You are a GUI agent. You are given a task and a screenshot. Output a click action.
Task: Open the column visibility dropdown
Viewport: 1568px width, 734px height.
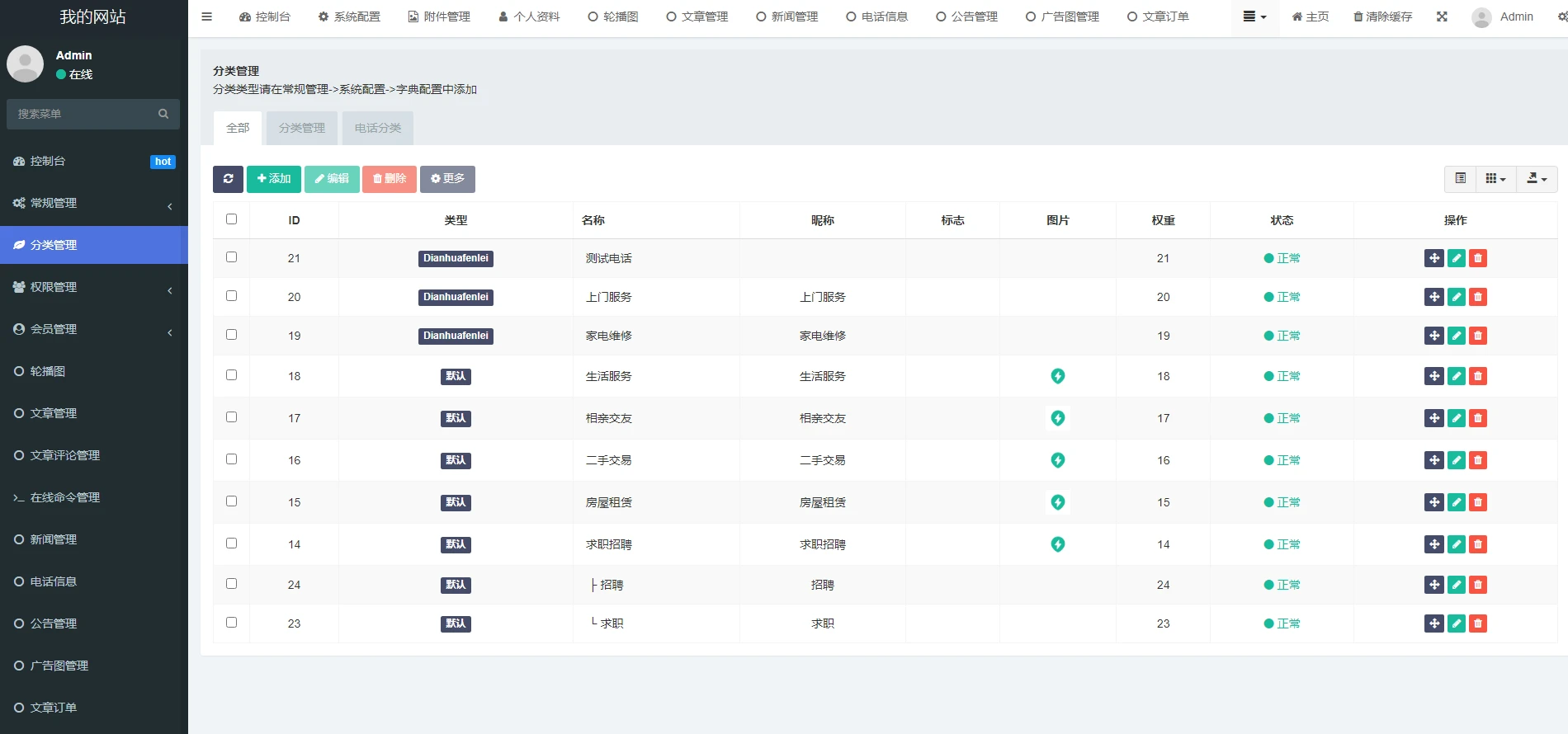coord(1495,179)
